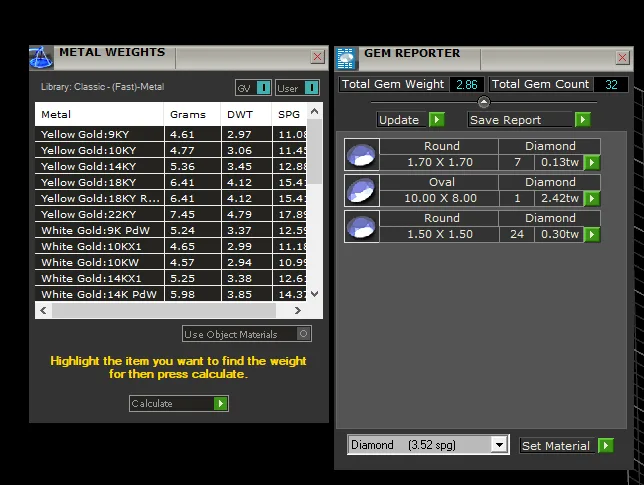Select the oval 10.00 X 8.00 gem thumbnail
Viewport: 644px width, 485px height.
[x=361, y=191]
